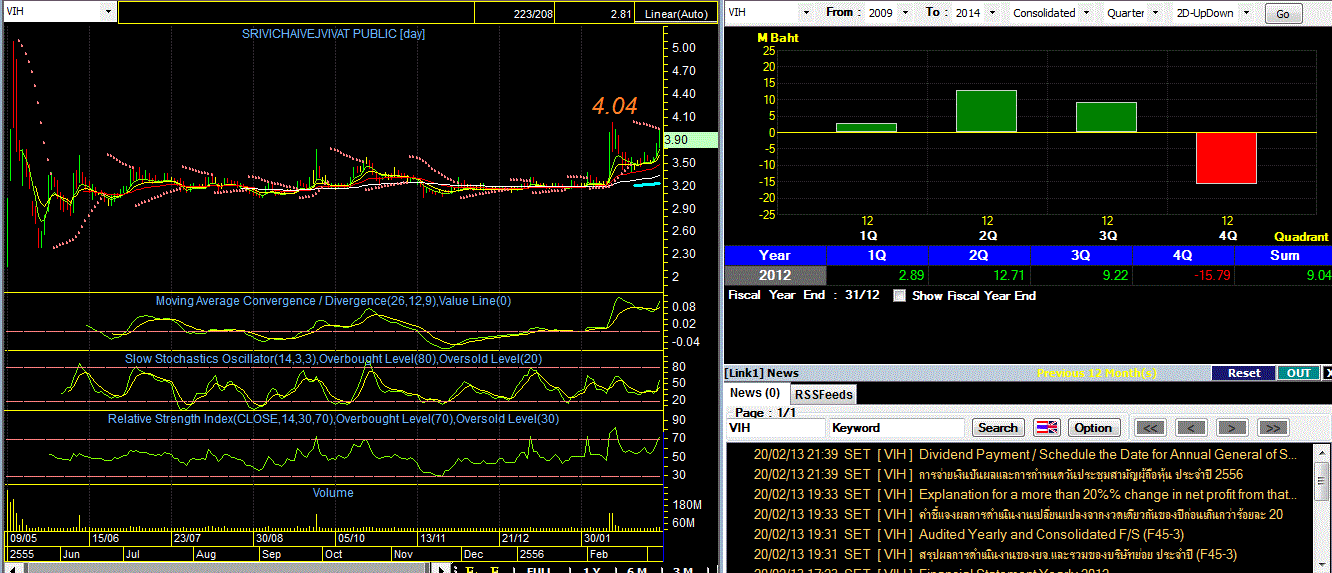The image size is (1332, 573).
Task: Switch to the News (0) tab
Action: click(756, 393)
